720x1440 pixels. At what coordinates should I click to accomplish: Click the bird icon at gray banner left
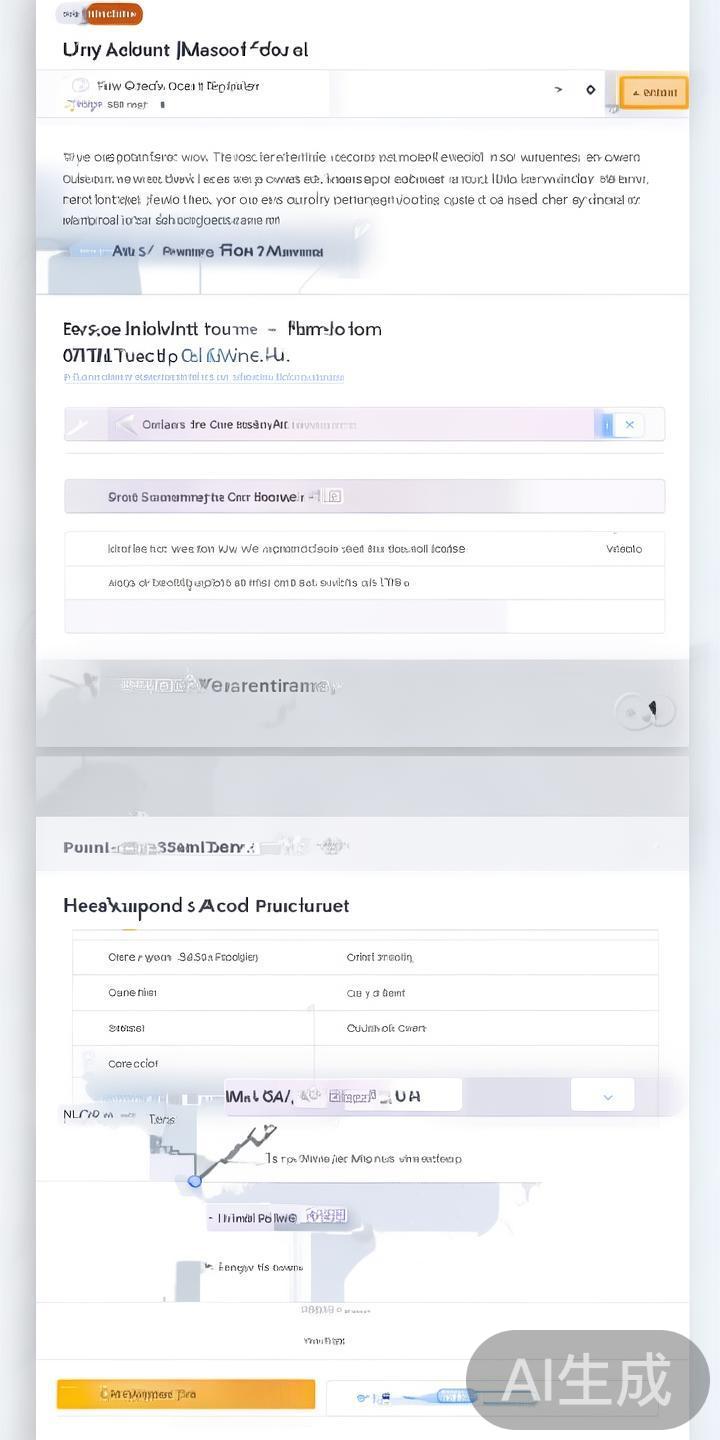point(75,683)
